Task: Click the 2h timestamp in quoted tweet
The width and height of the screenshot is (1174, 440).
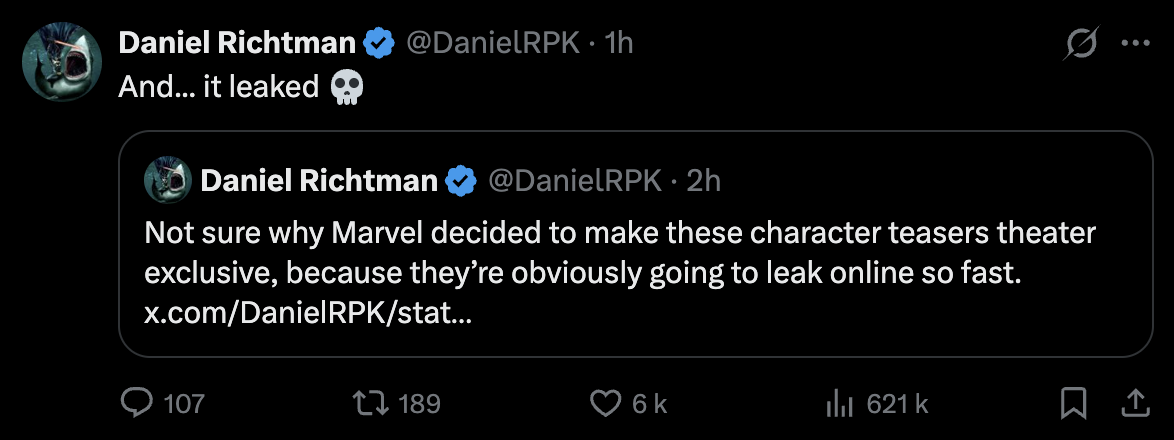Action: pyautogui.click(x=705, y=180)
